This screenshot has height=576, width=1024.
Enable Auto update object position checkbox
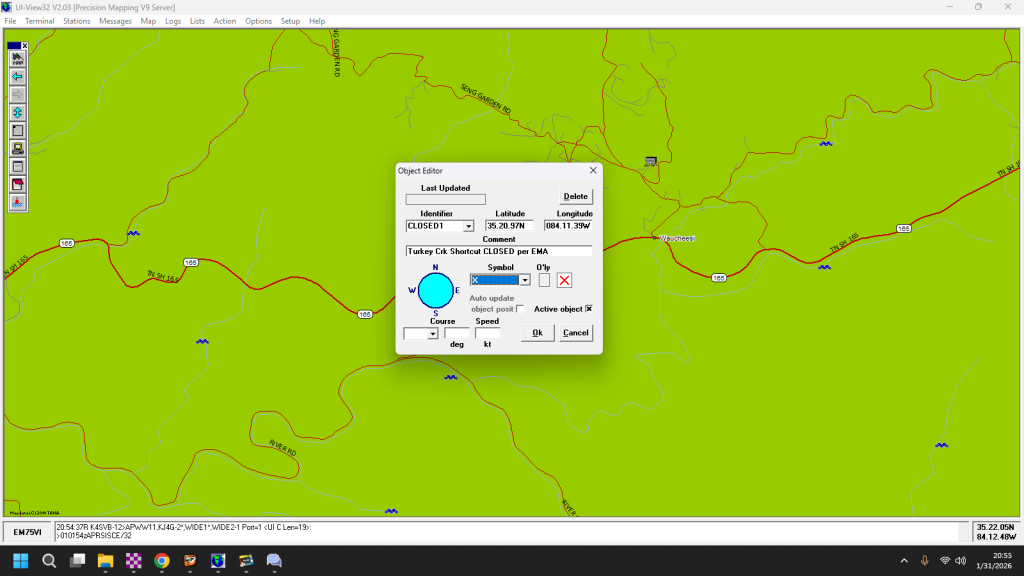tap(520, 309)
